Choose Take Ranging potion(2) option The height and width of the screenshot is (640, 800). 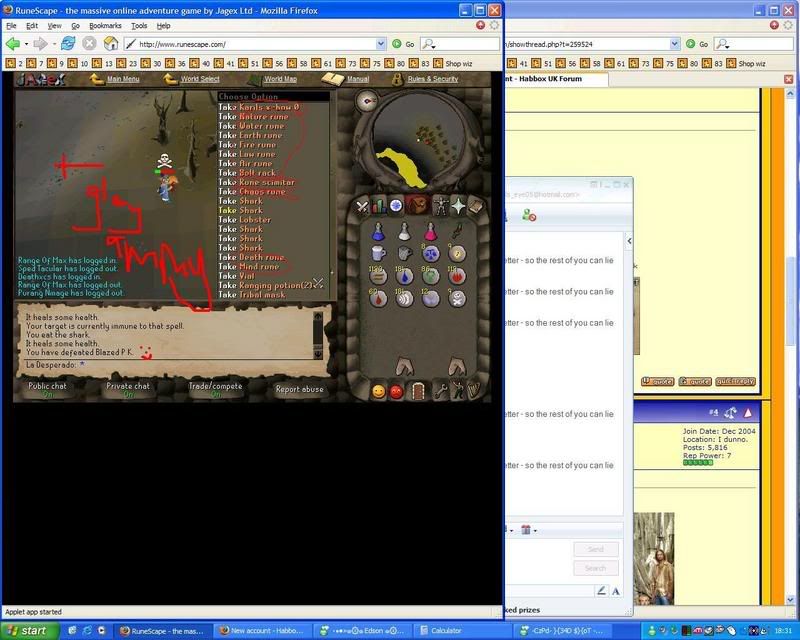coord(265,285)
